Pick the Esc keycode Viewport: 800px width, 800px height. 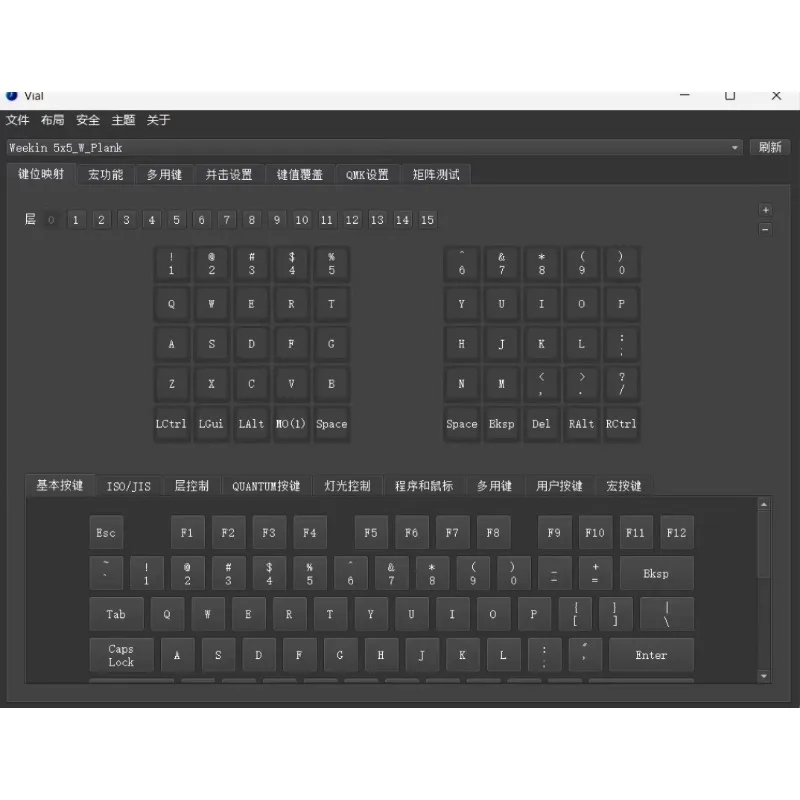click(x=106, y=532)
